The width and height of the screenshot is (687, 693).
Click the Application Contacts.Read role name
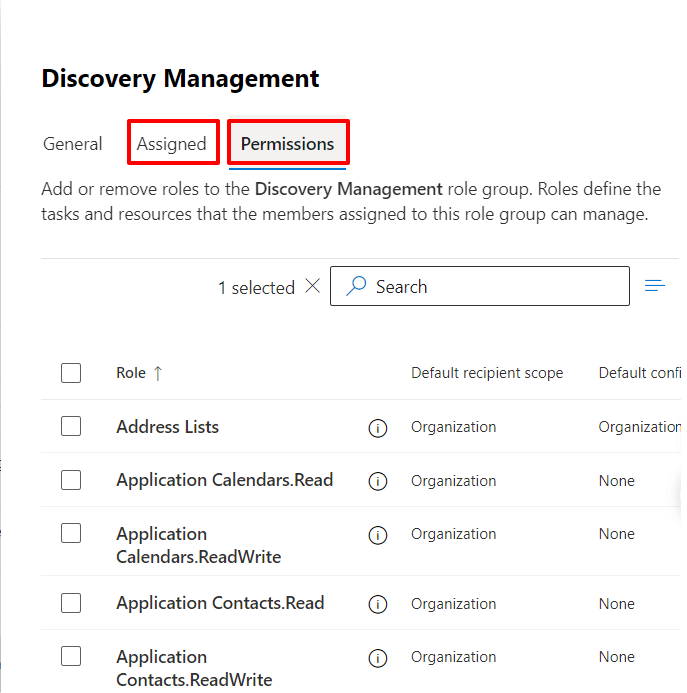tap(220, 603)
